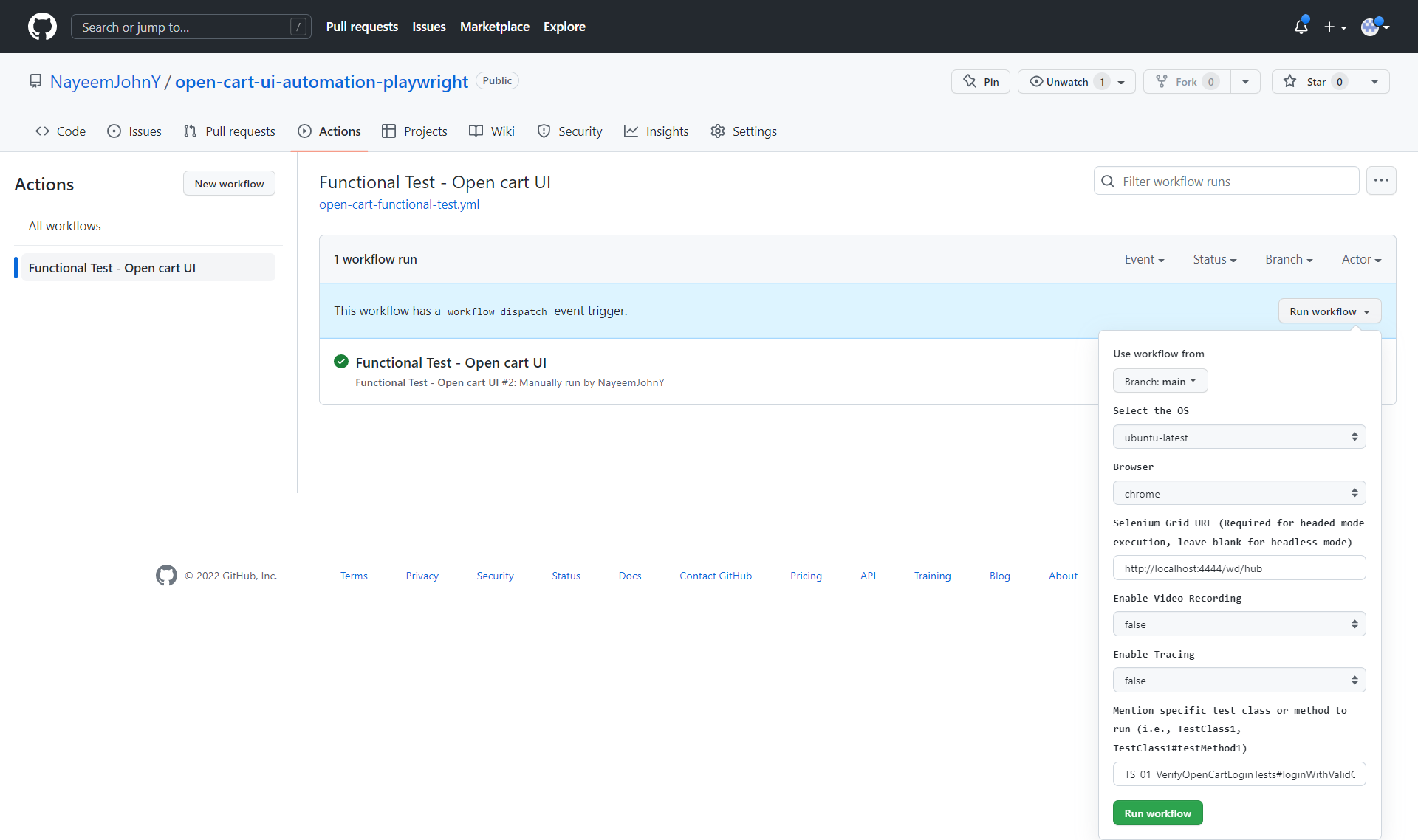Click the GitHub Octocat logo in header

pyautogui.click(x=42, y=27)
